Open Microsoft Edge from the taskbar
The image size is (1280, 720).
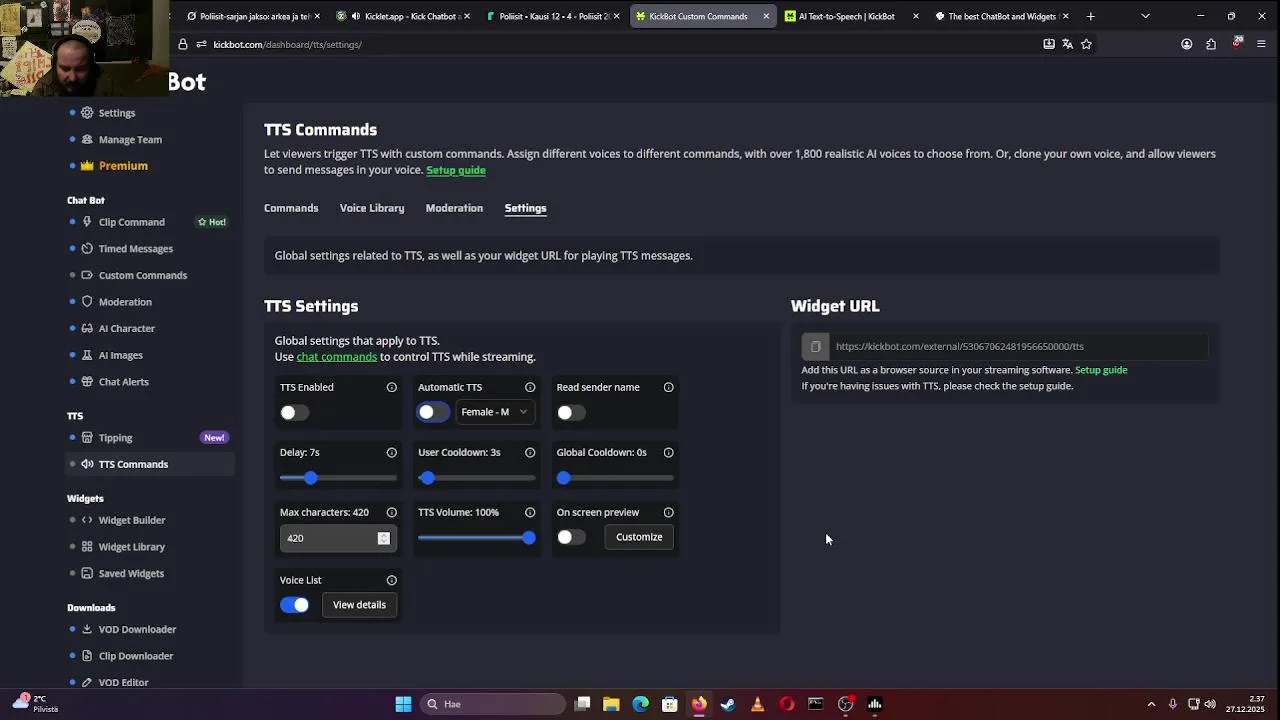[x=640, y=704]
